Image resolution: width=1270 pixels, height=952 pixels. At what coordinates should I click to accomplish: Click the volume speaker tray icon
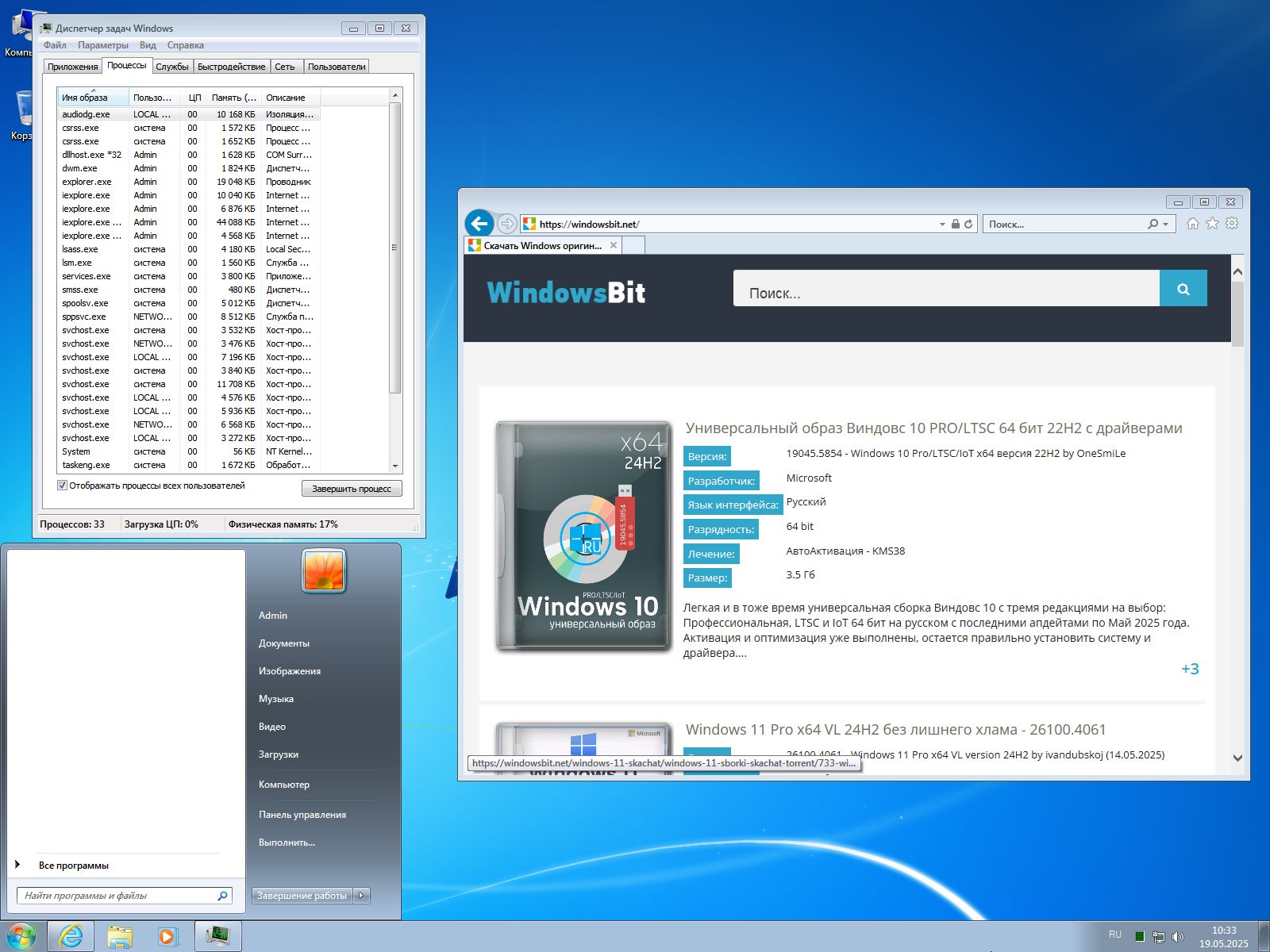[1178, 937]
